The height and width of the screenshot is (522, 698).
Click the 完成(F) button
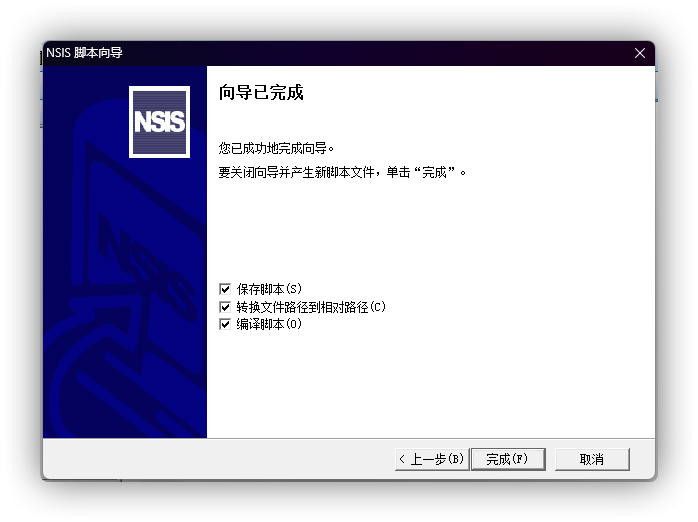(x=508, y=459)
